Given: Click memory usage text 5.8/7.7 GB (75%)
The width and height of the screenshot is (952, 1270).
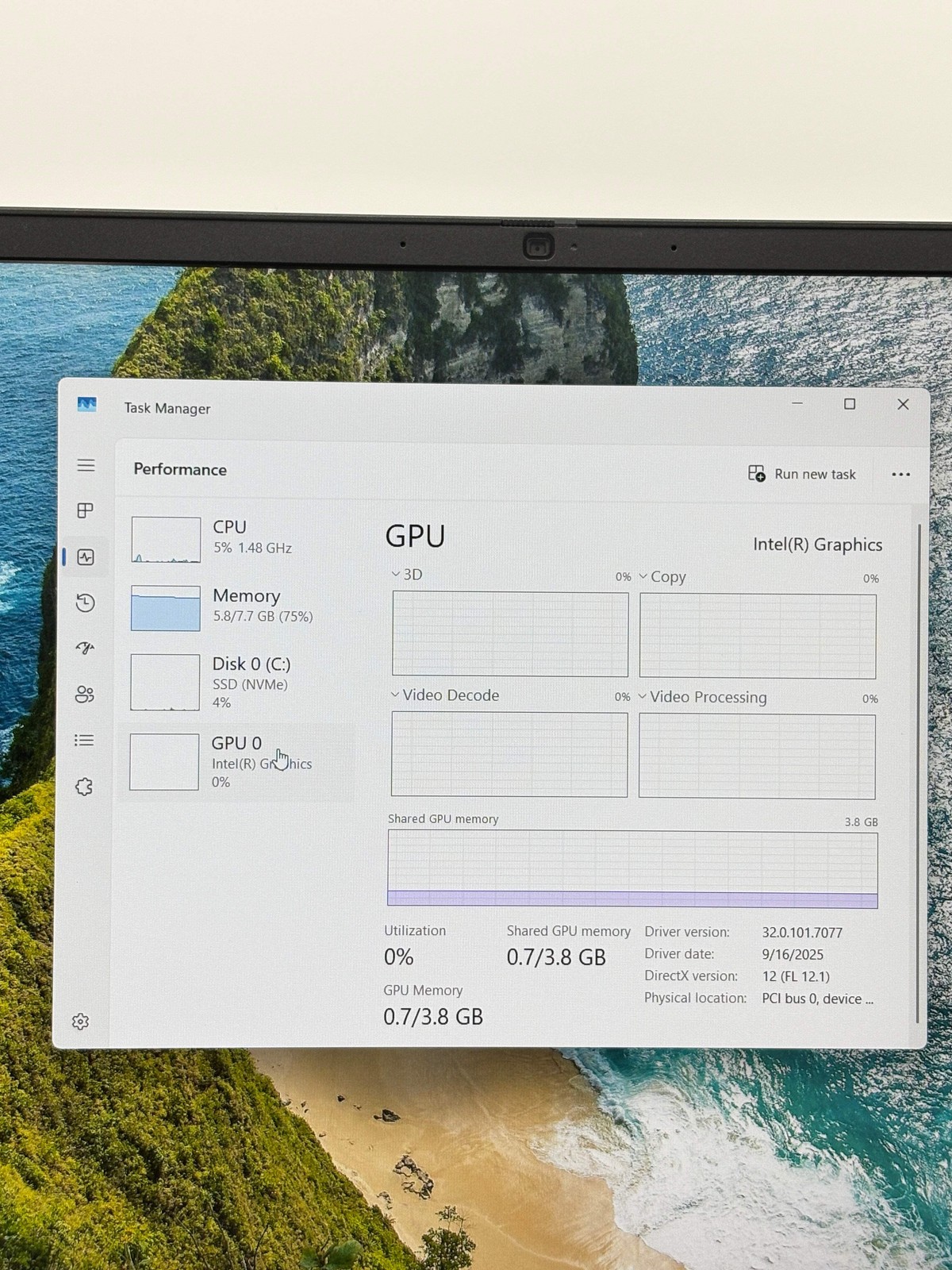Looking at the screenshot, I should [263, 617].
